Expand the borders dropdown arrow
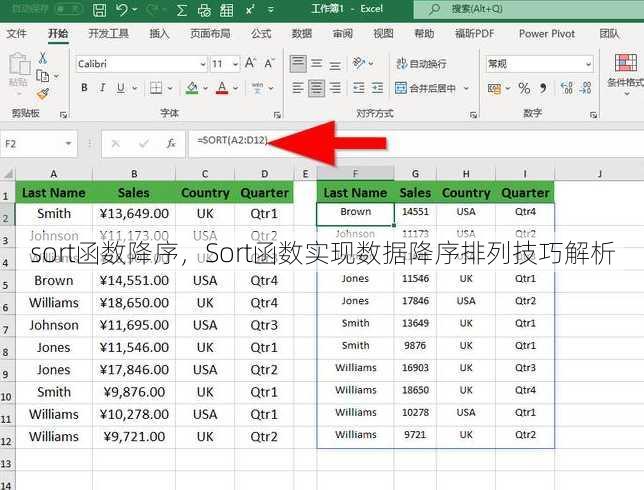Image resolution: width=644 pixels, height=490 pixels. pos(170,88)
